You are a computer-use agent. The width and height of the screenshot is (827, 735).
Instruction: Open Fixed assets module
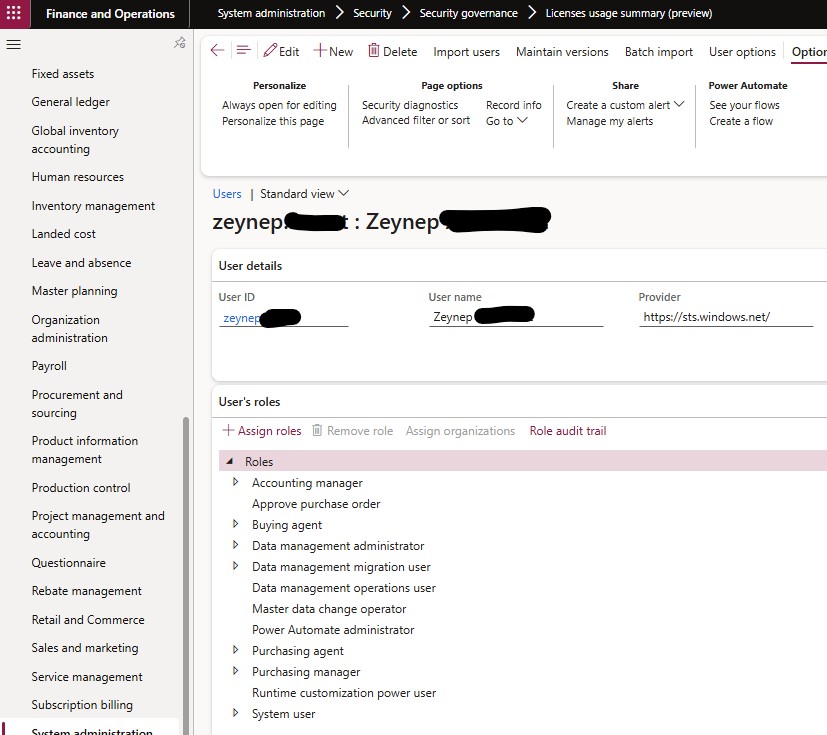63,74
